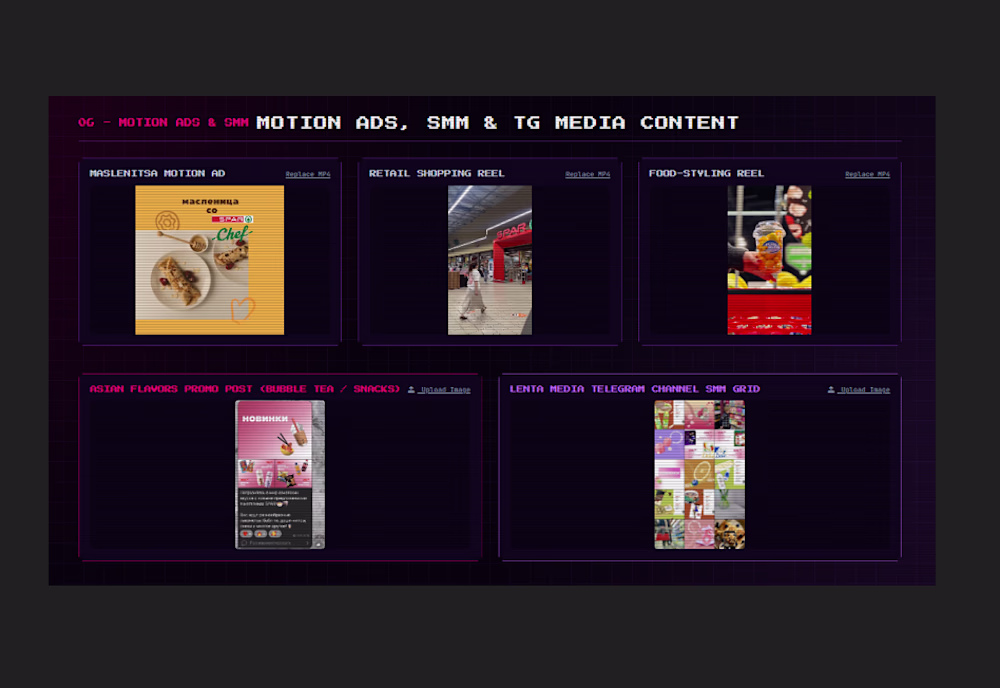Select the Asian Flavors Promo Post title

(x=245, y=389)
